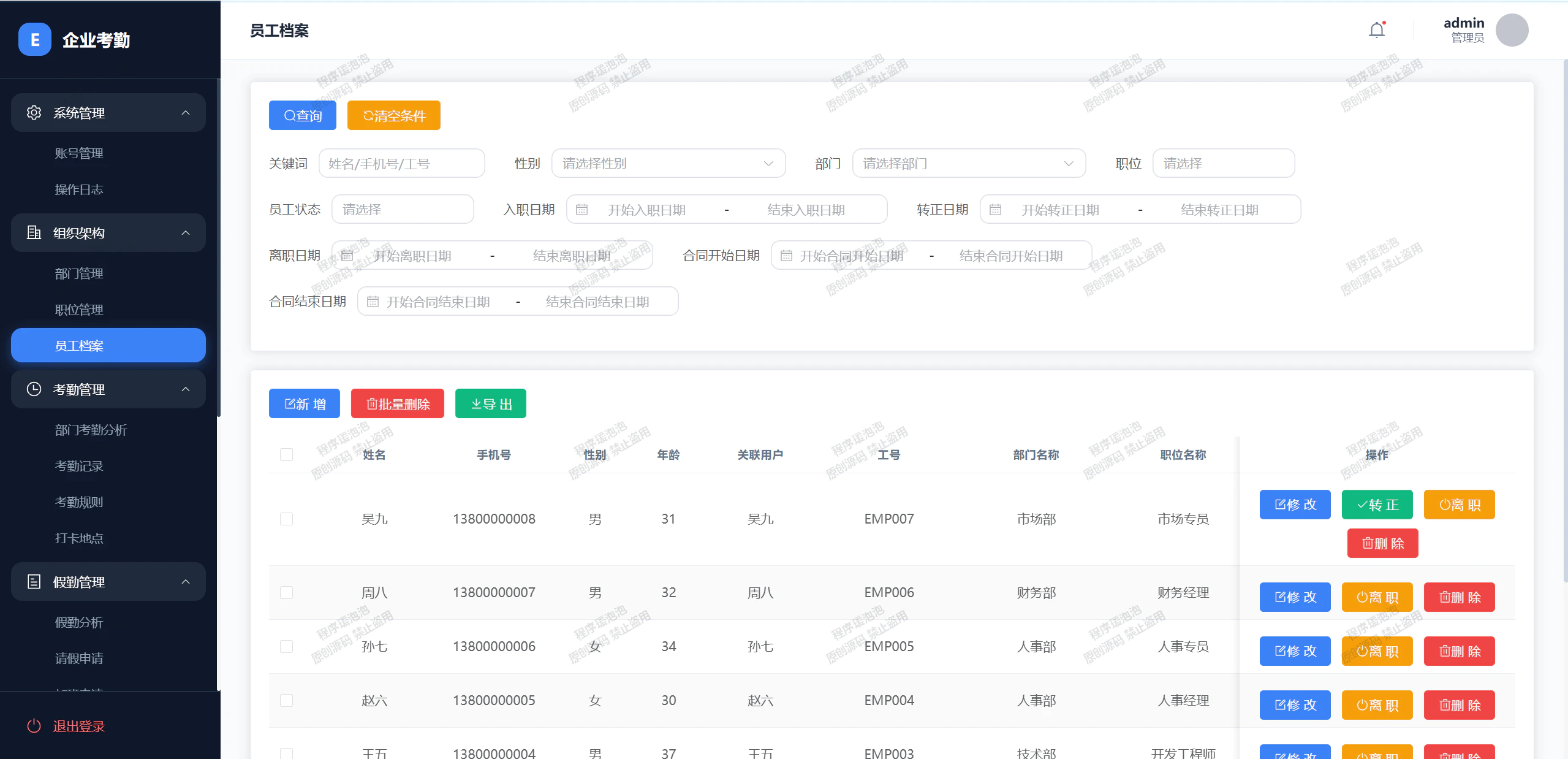Click 删除 for employee 周八
This screenshot has width=1568, height=759.
click(x=1460, y=597)
